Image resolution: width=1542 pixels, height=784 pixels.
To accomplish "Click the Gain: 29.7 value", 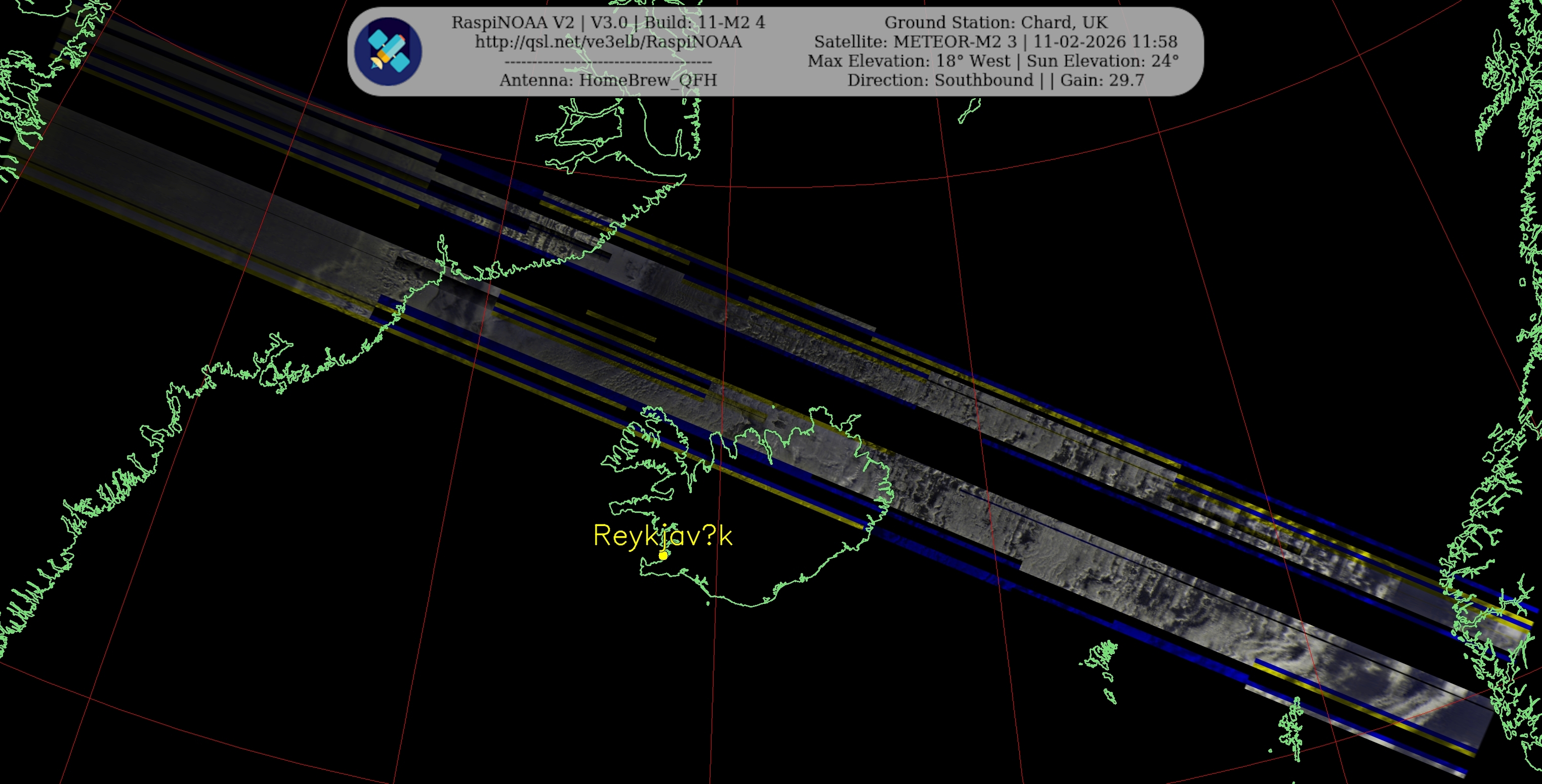I will coord(1102,80).
